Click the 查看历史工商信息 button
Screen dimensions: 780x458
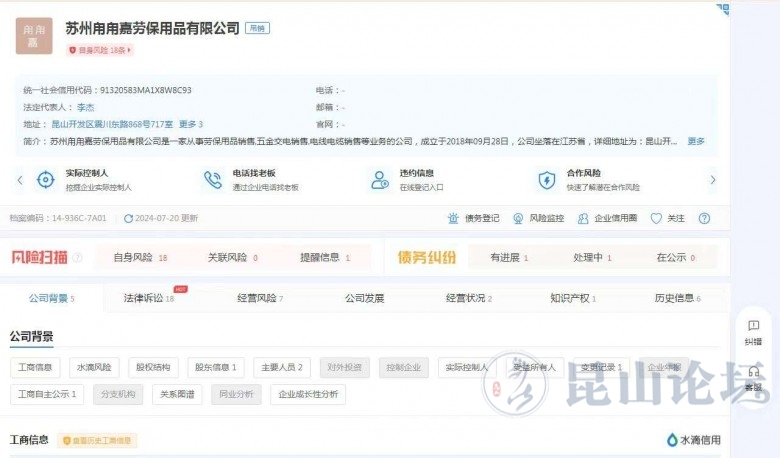pyautogui.click(x=97, y=440)
